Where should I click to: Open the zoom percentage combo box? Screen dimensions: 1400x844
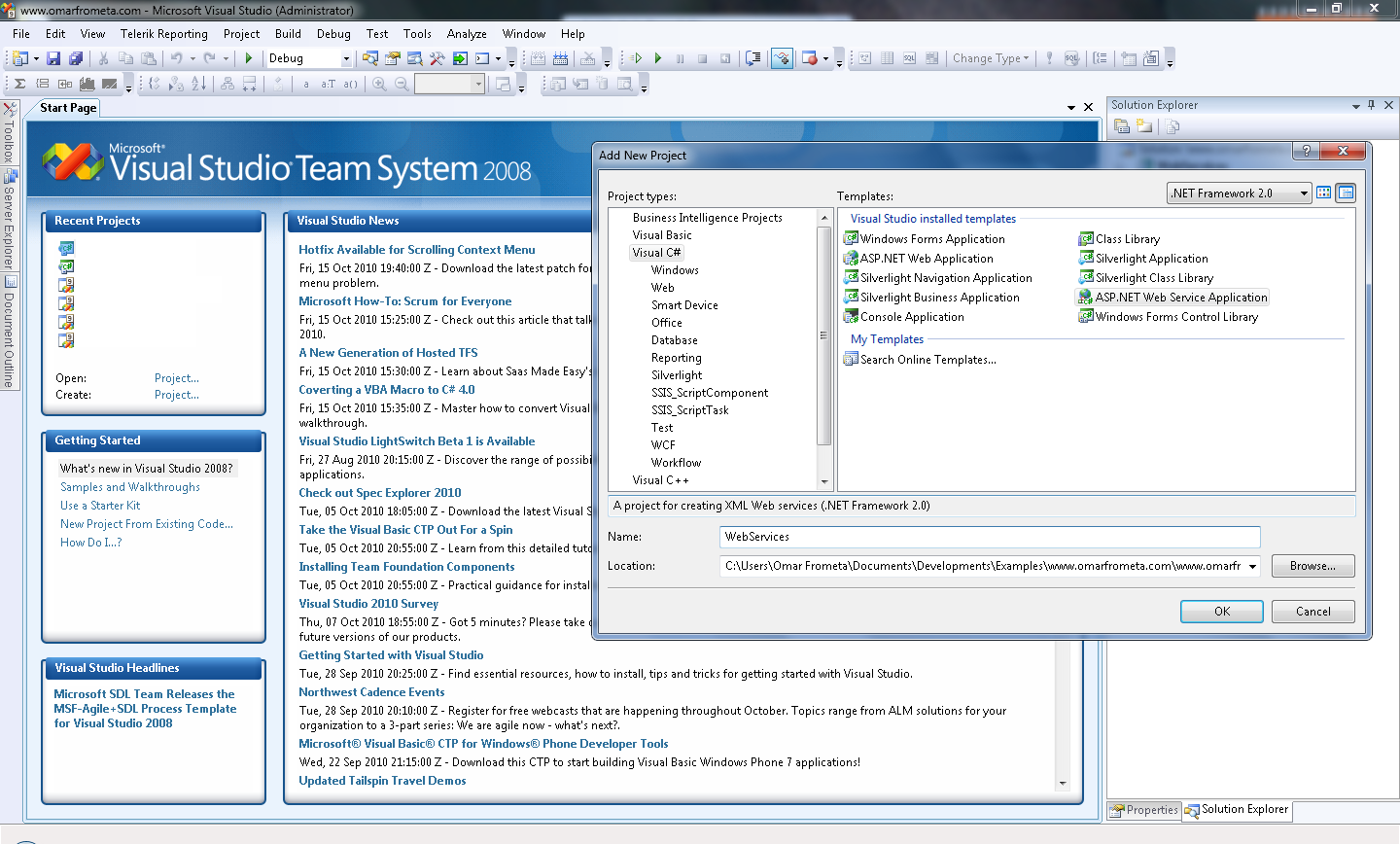449,85
